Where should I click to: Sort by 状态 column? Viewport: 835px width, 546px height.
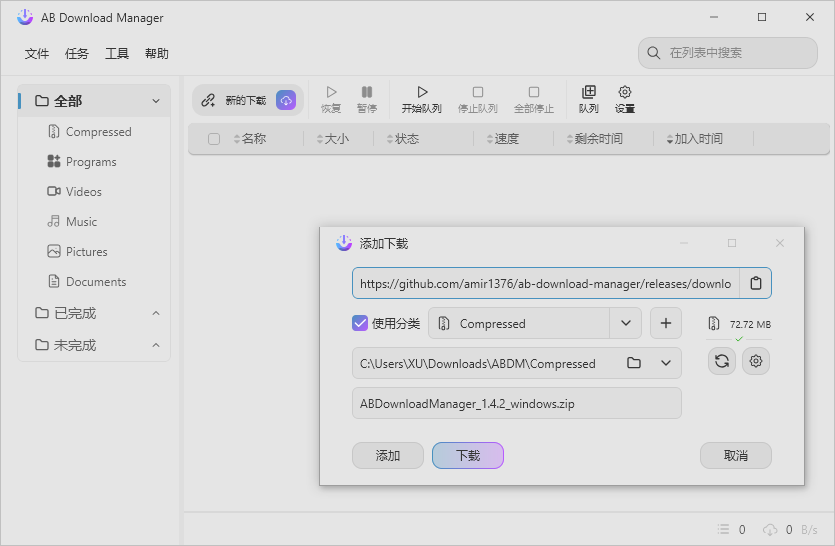point(403,139)
